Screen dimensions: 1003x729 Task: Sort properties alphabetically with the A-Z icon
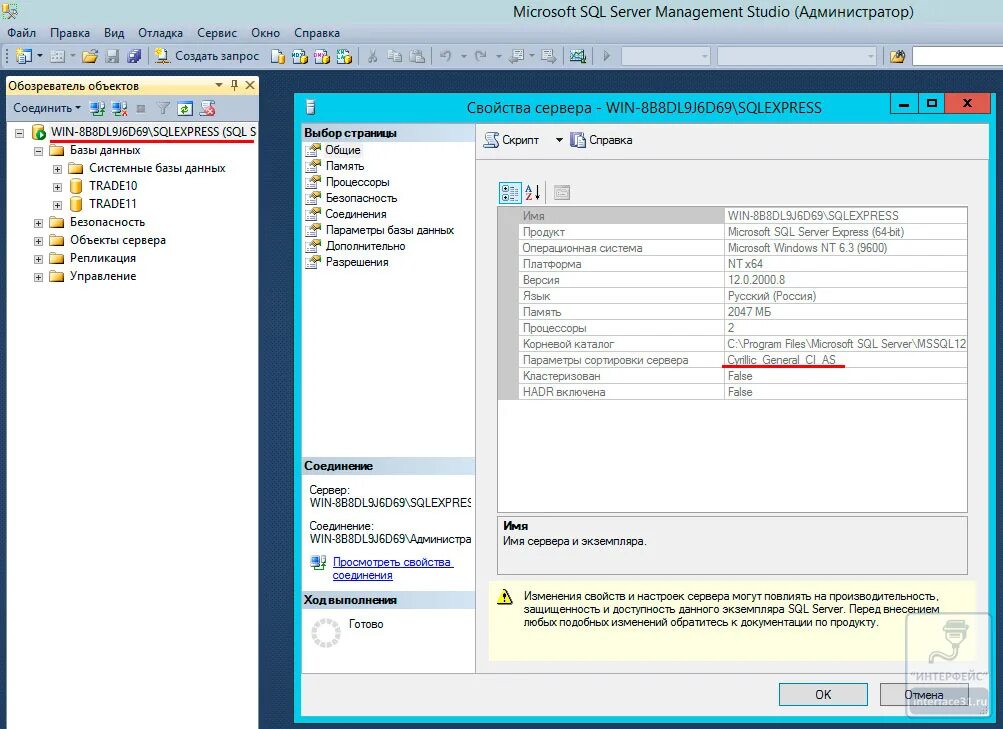click(x=532, y=192)
